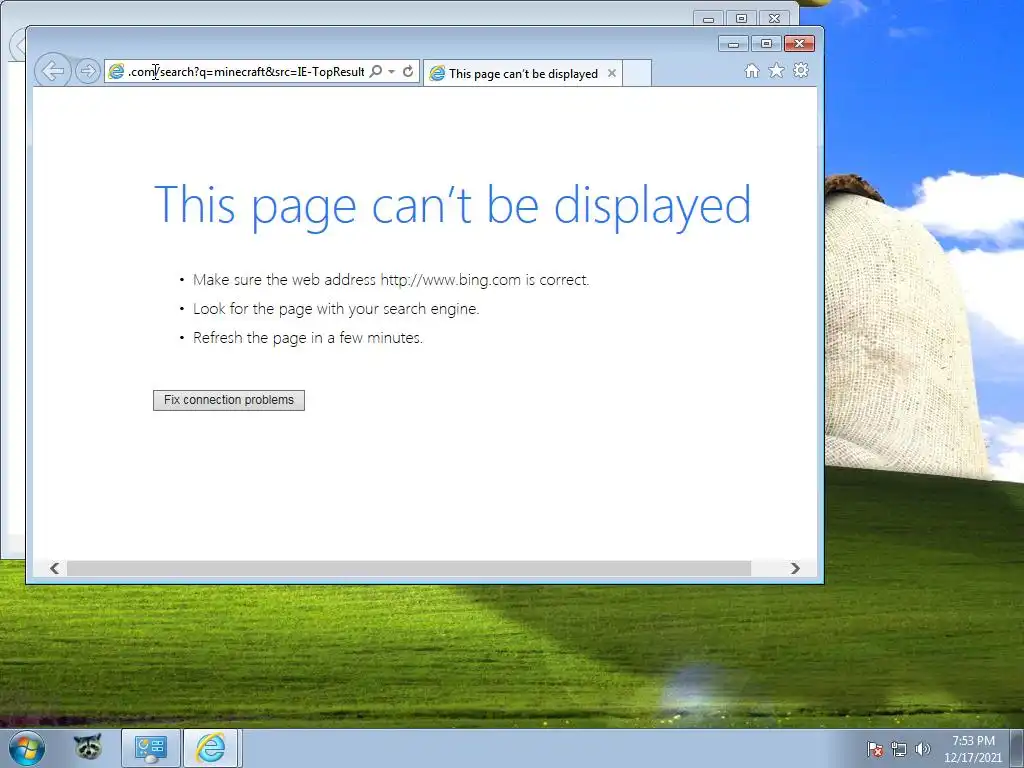Click the 'Make sure the web address' line
Viewport: 1024px width, 768px height.
391,280
